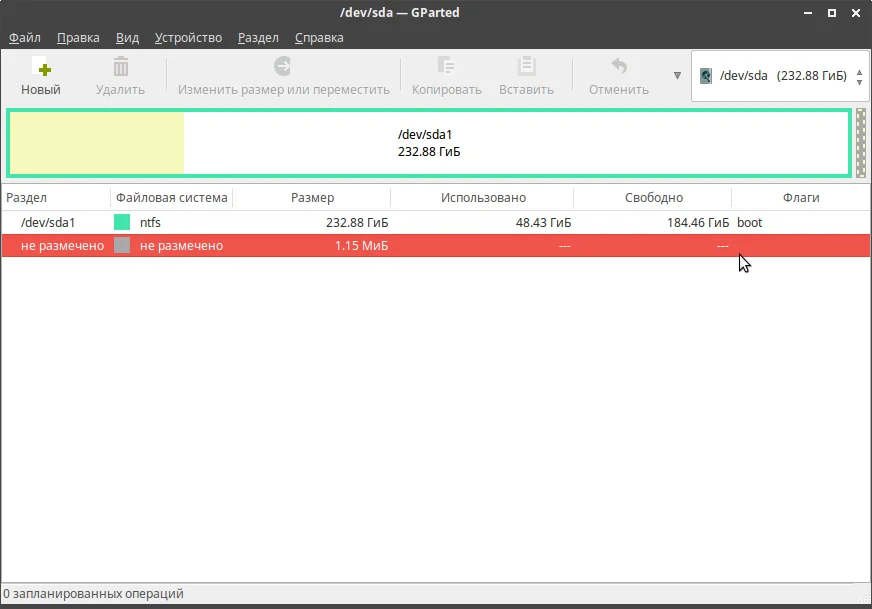Click the 232.88 ГиБ size cell of sda1
Image resolution: width=872 pixels, height=609 pixels.
(357, 222)
